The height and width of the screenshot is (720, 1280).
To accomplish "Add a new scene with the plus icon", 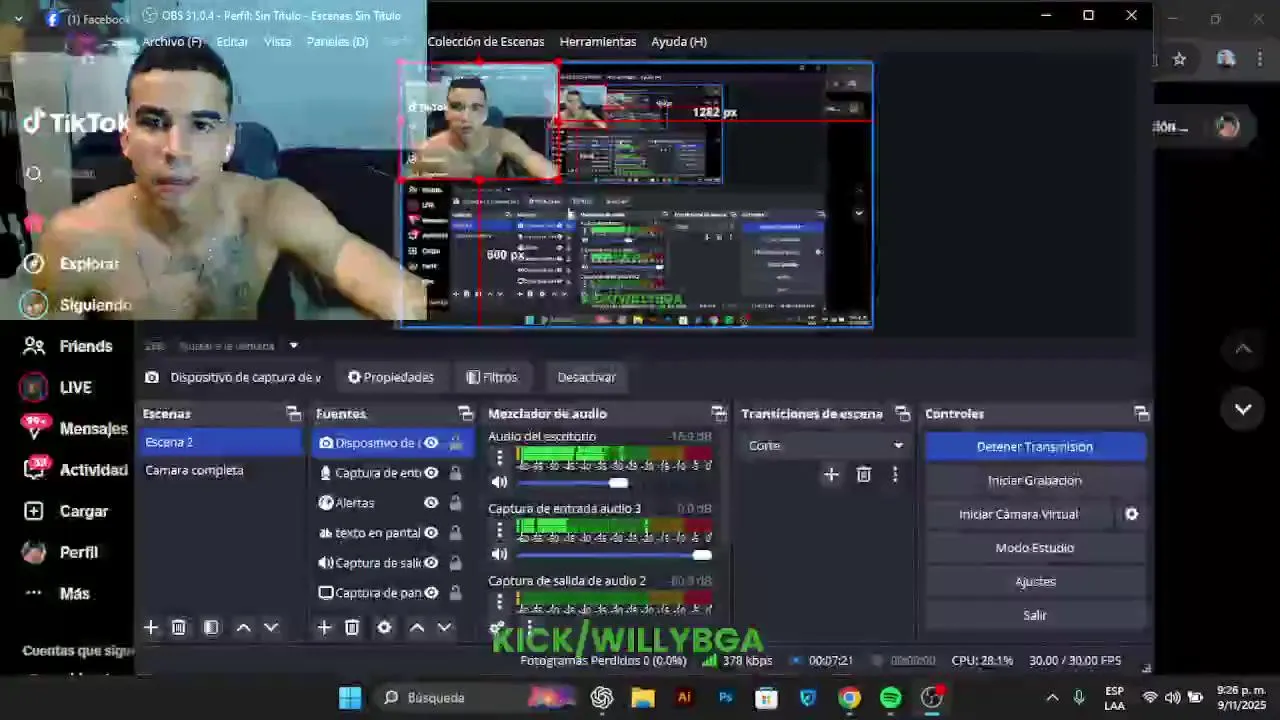I will (151, 627).
